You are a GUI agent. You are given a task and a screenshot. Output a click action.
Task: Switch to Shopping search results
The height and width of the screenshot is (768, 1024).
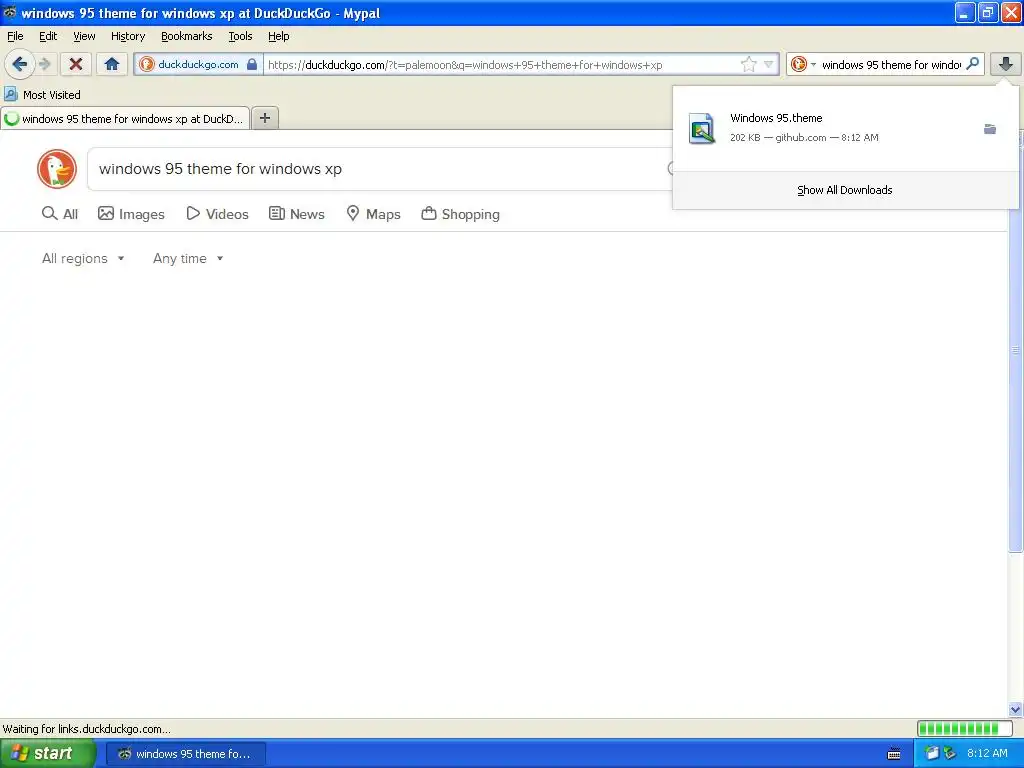coord(460,214)
